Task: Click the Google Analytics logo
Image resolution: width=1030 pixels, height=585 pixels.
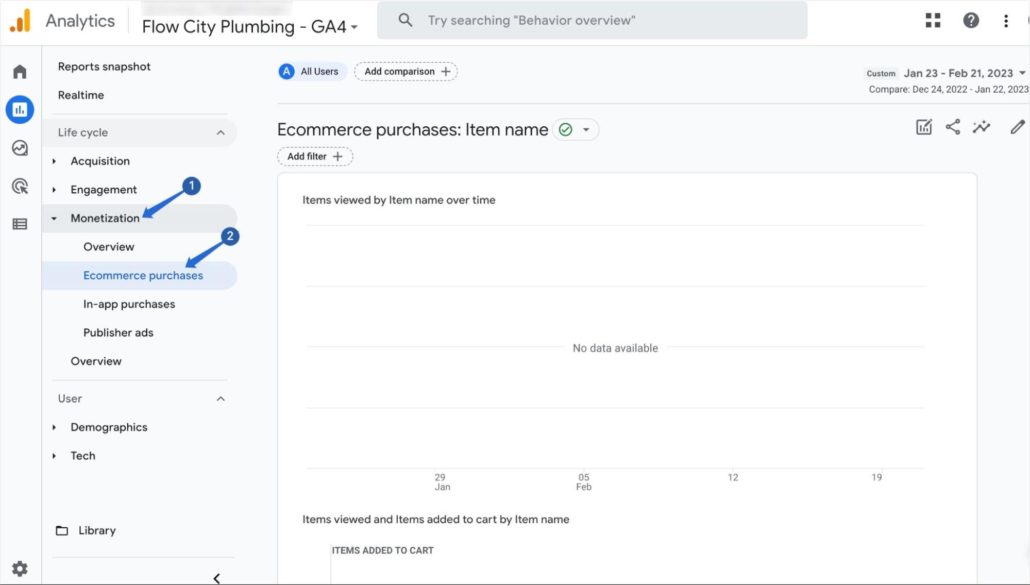Action: pos(20,20)
